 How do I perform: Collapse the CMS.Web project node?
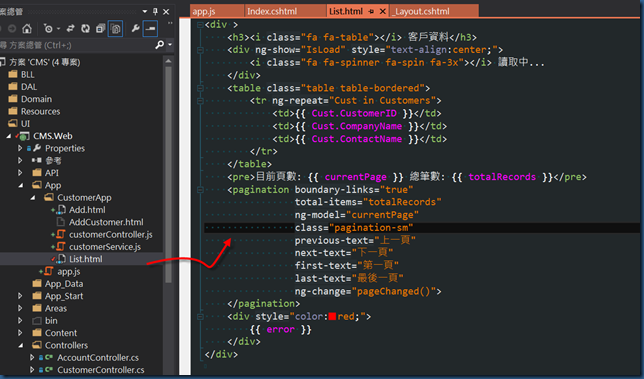9,136
